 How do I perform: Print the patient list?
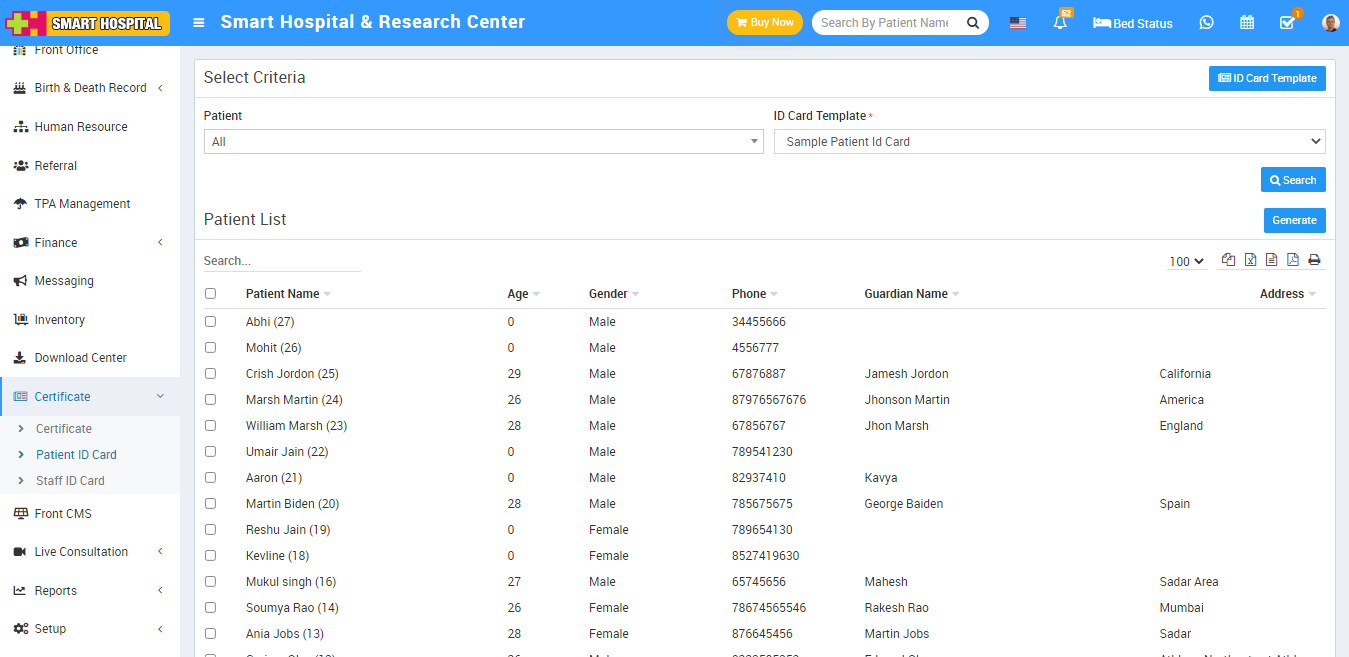click(x=1314, y=260)
